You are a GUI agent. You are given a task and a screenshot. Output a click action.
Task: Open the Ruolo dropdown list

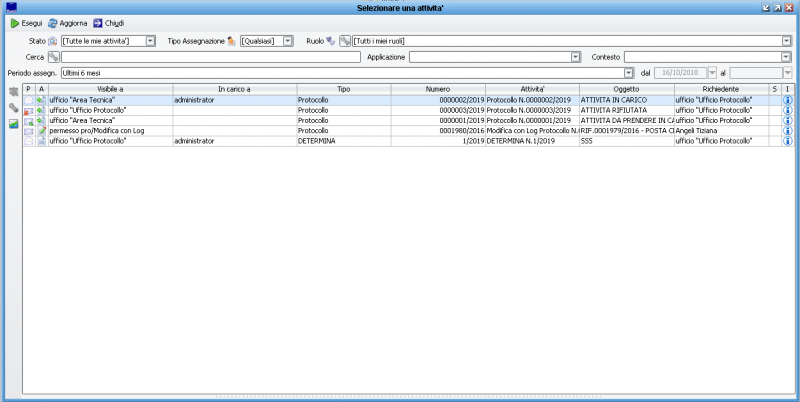click(786, 41)
